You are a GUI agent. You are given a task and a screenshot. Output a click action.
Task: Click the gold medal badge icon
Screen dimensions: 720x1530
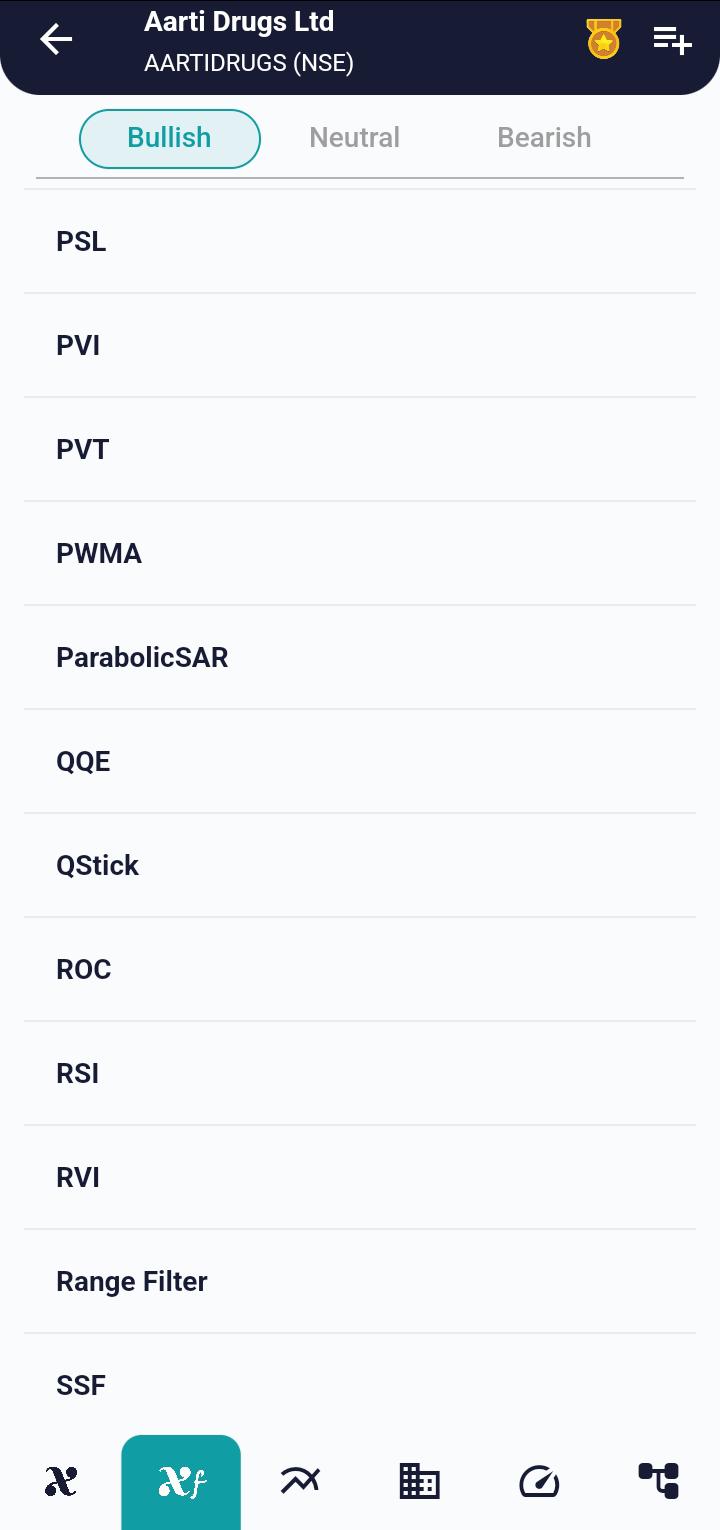click(603, 40)
